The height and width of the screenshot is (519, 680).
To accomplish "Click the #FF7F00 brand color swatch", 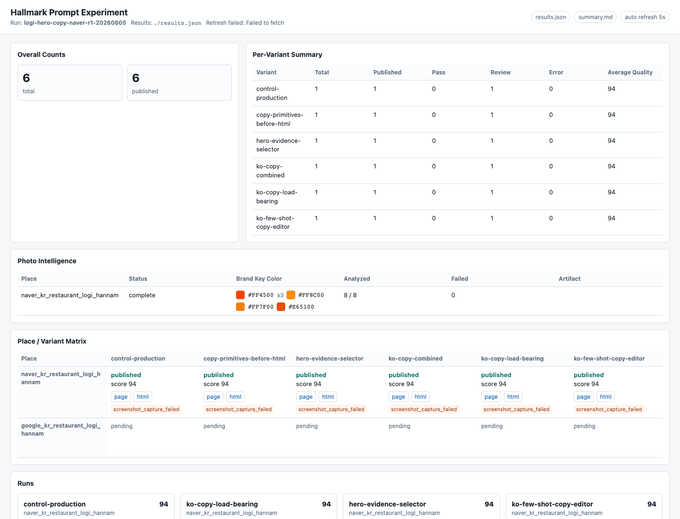I will pos(240,307).
